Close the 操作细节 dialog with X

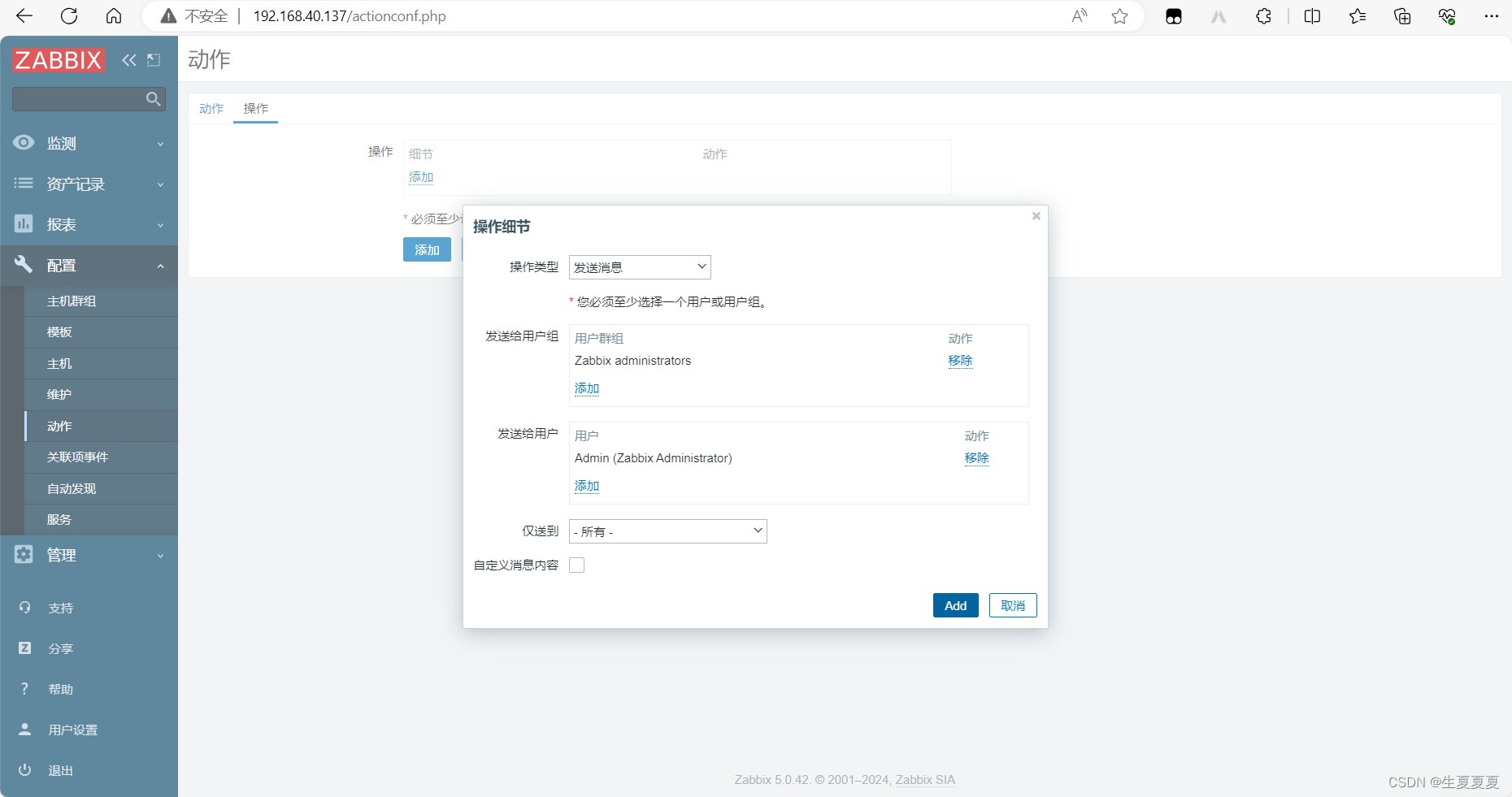pos(1036,216)
